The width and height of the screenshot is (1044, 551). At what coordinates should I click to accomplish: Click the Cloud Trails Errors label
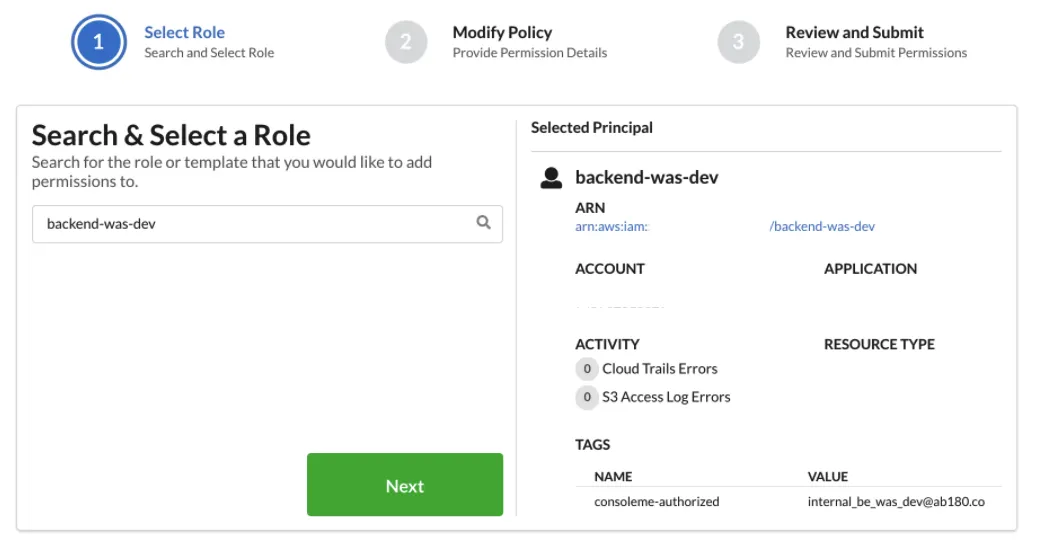pos(660,369)
